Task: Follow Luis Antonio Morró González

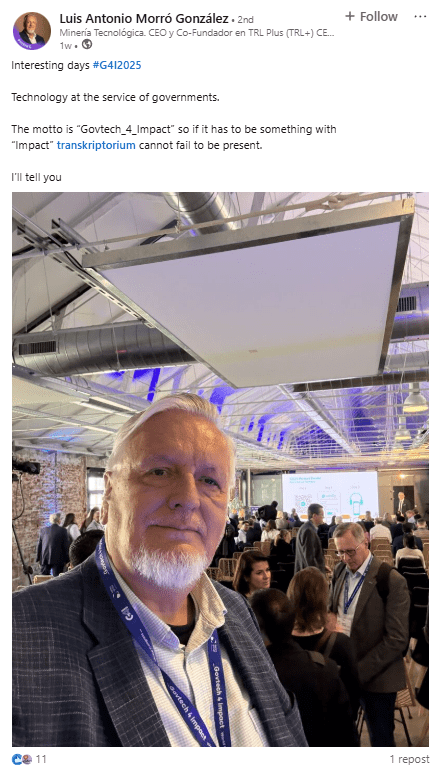Action: (x=371, y=17)
